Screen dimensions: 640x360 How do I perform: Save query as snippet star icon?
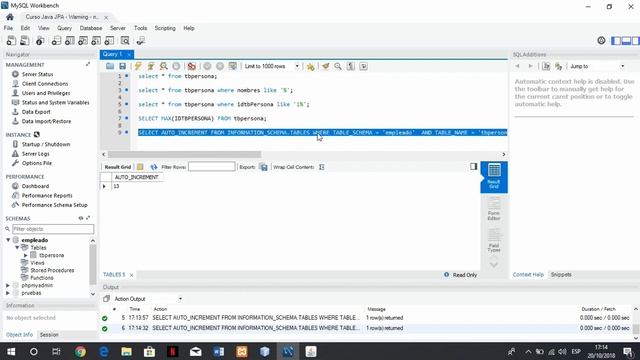point(311,66)
